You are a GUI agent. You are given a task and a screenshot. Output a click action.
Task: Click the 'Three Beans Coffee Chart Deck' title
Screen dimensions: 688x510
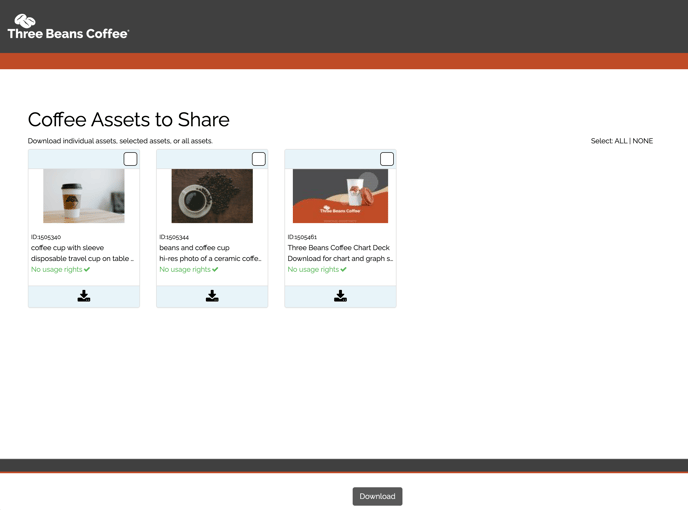click(338, 247)
